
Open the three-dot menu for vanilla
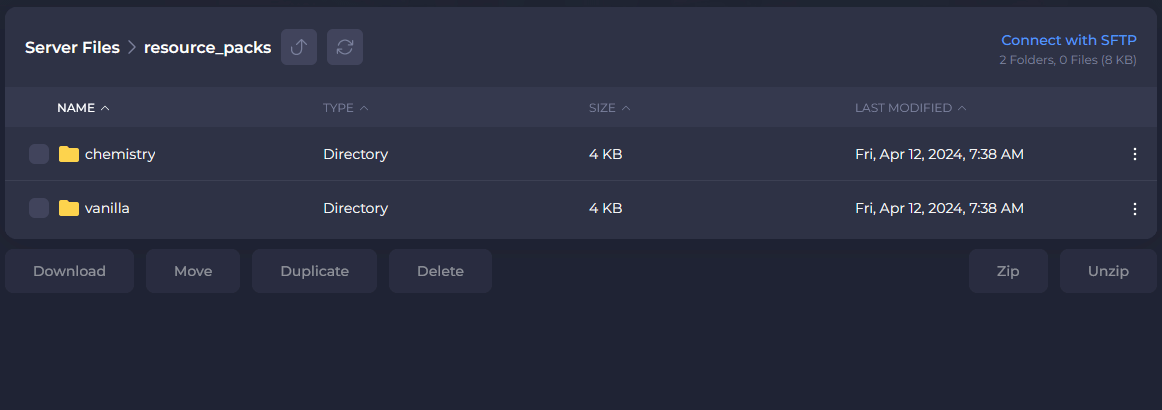click(1134, 208)
